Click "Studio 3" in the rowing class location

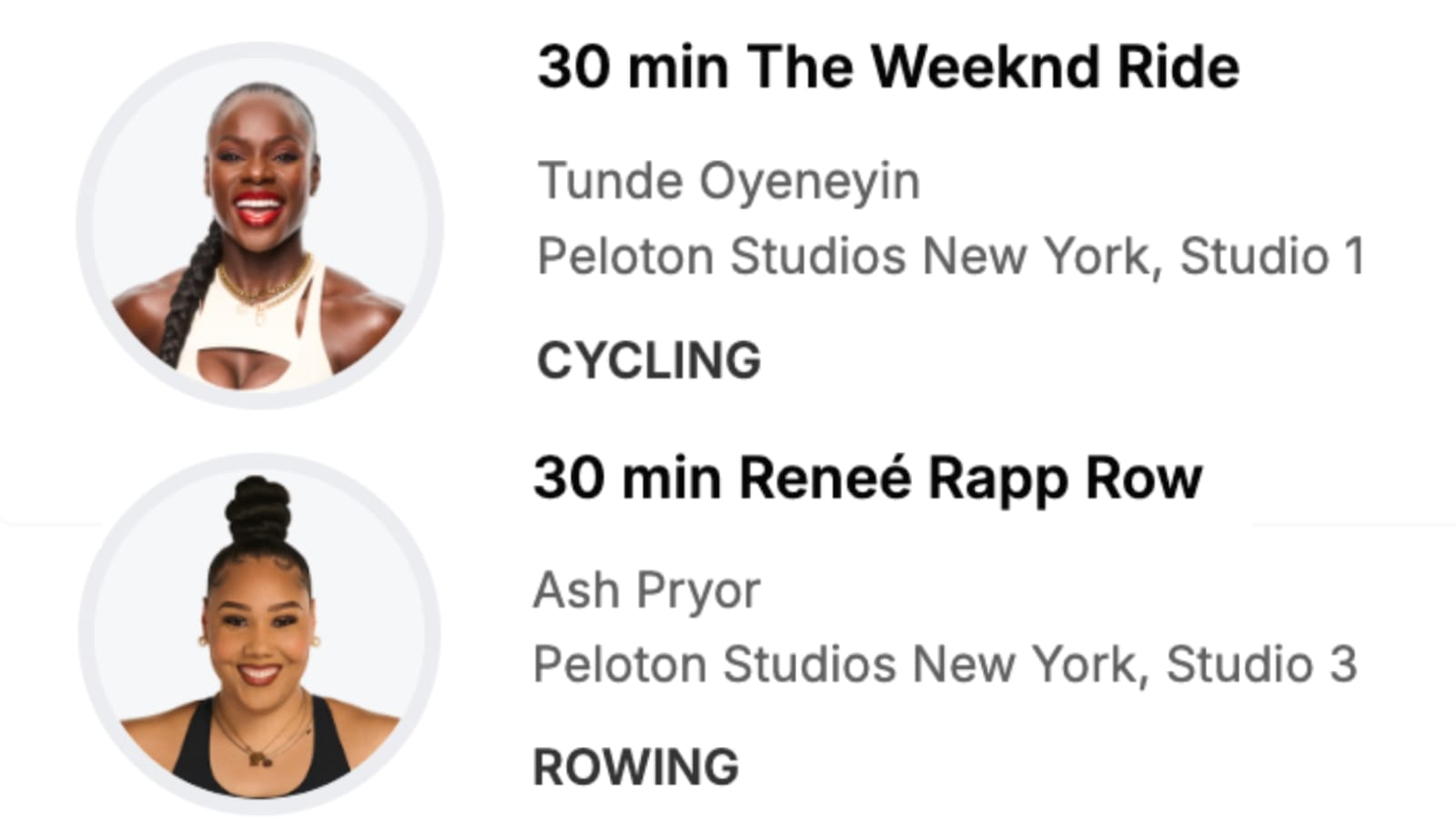(1261, 664)
